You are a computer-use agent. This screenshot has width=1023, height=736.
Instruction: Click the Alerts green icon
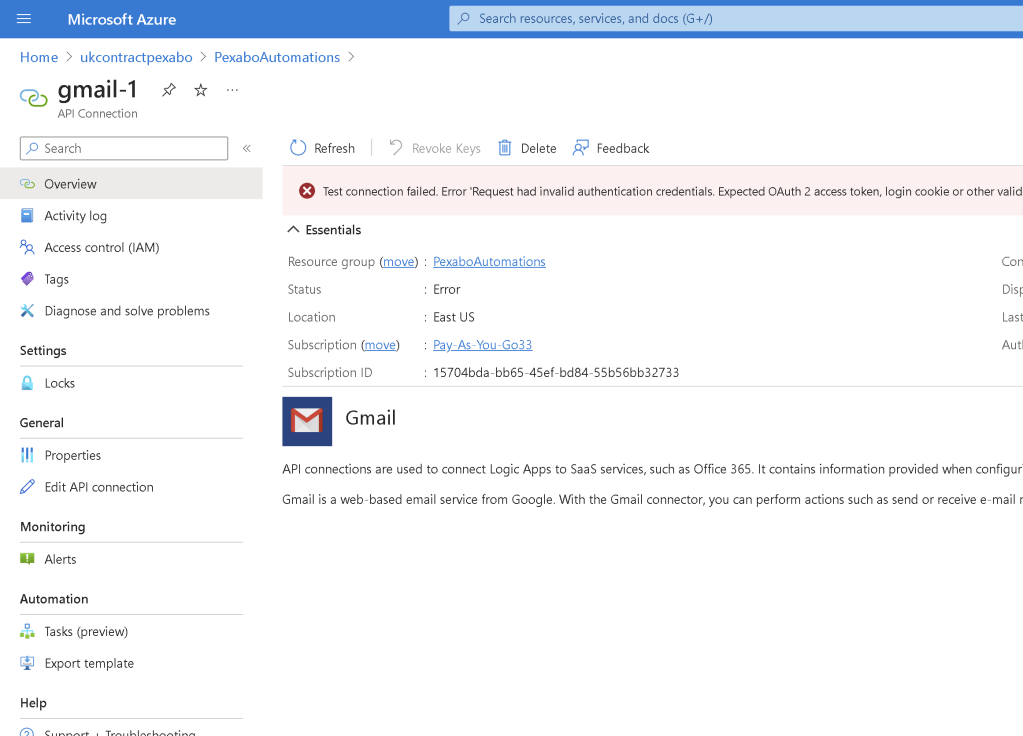27,559
